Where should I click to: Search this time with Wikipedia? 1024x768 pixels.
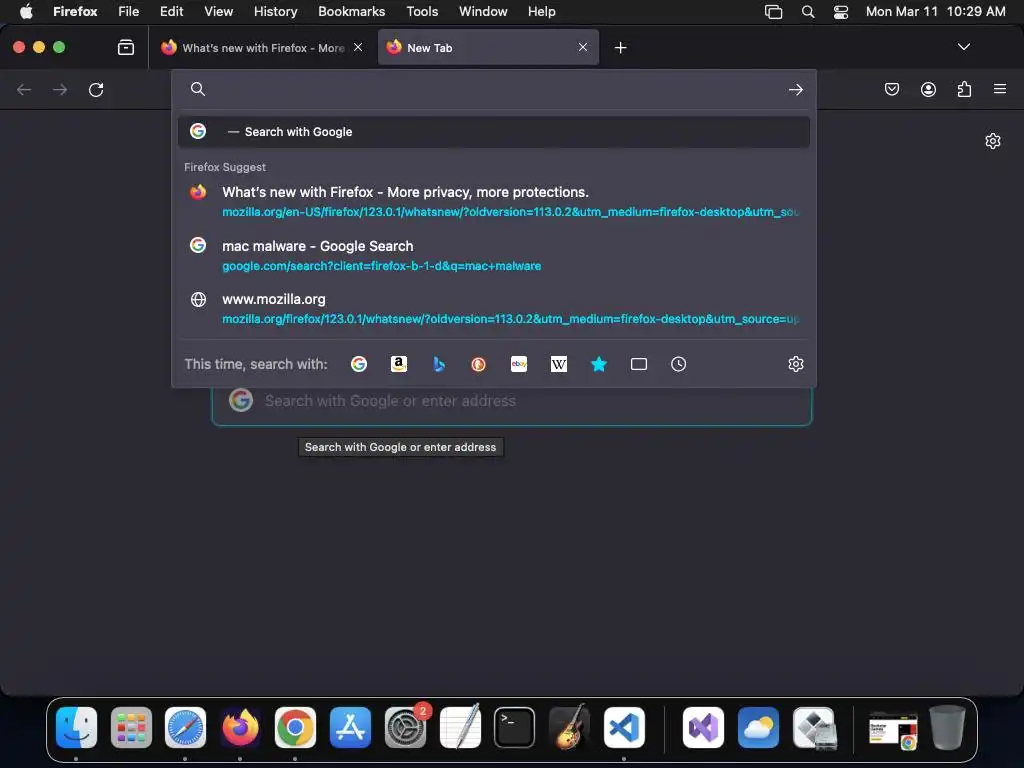point(559,364)
